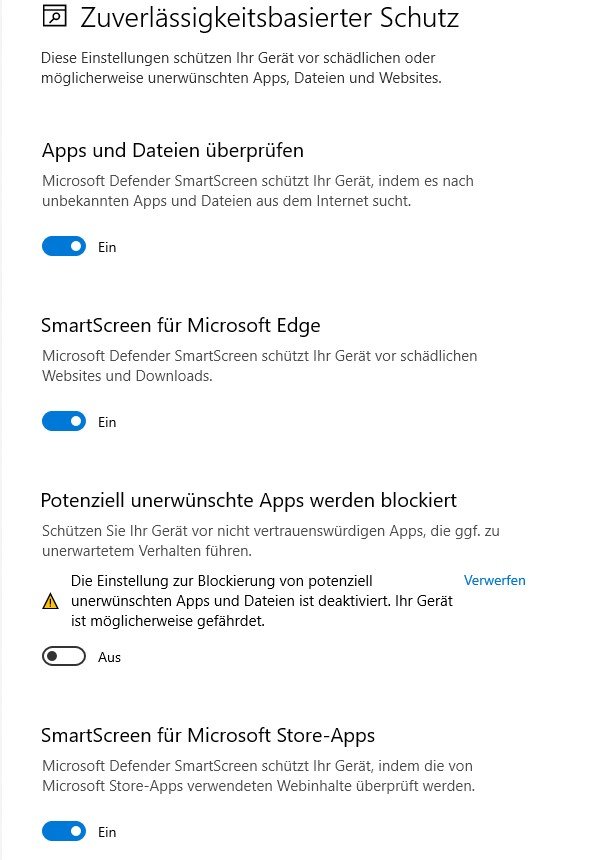Image resolution: width=590 pixels, height=860 pixels.
Task: Click the description under Apps und Dateien überprüfen
Action: pos(258,191)
